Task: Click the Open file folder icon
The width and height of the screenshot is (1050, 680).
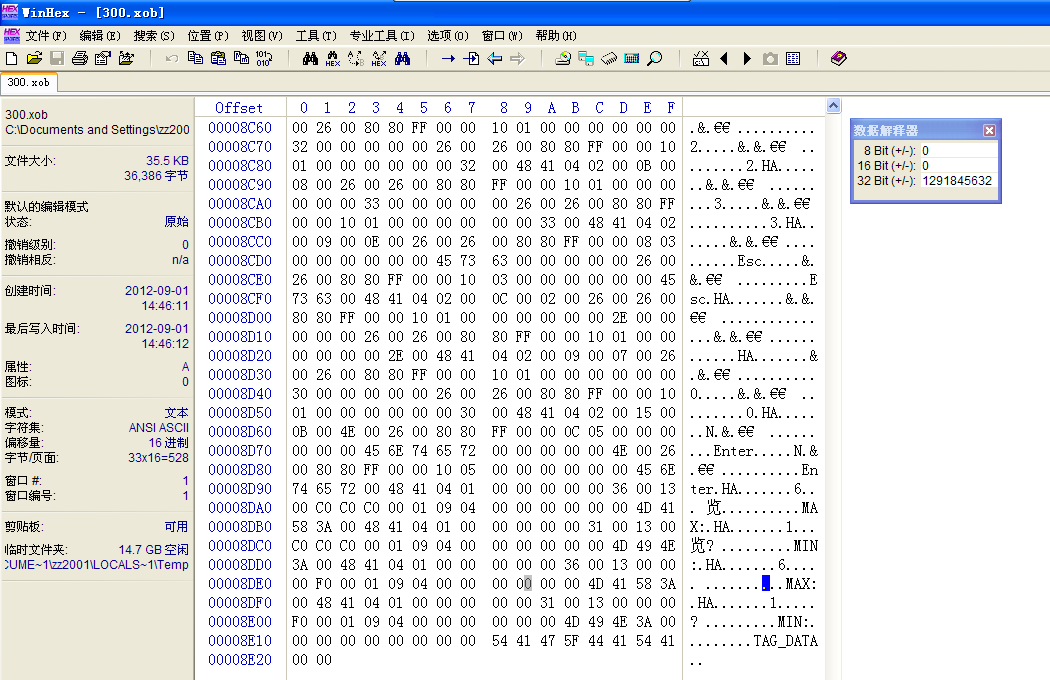Action: click(34, 59)
